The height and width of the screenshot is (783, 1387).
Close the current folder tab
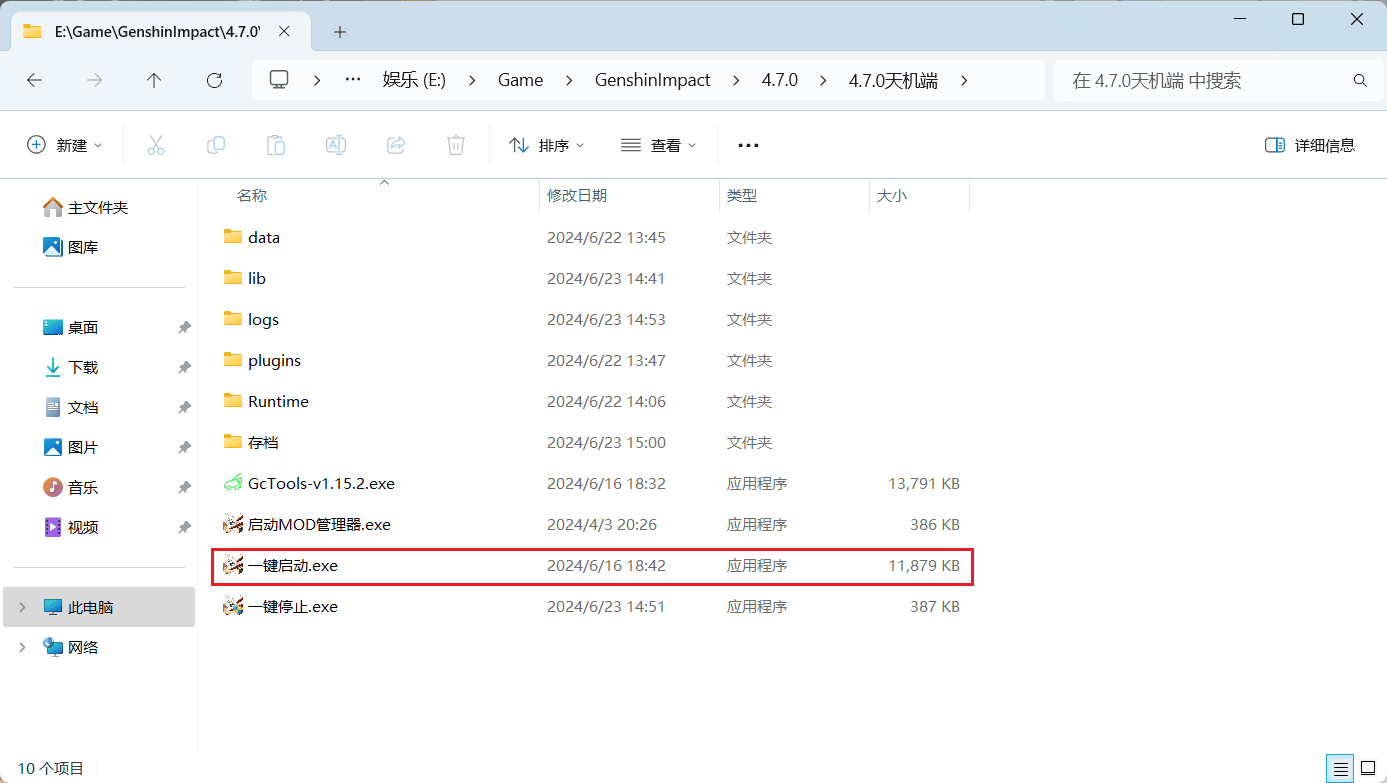click(284, 31)
